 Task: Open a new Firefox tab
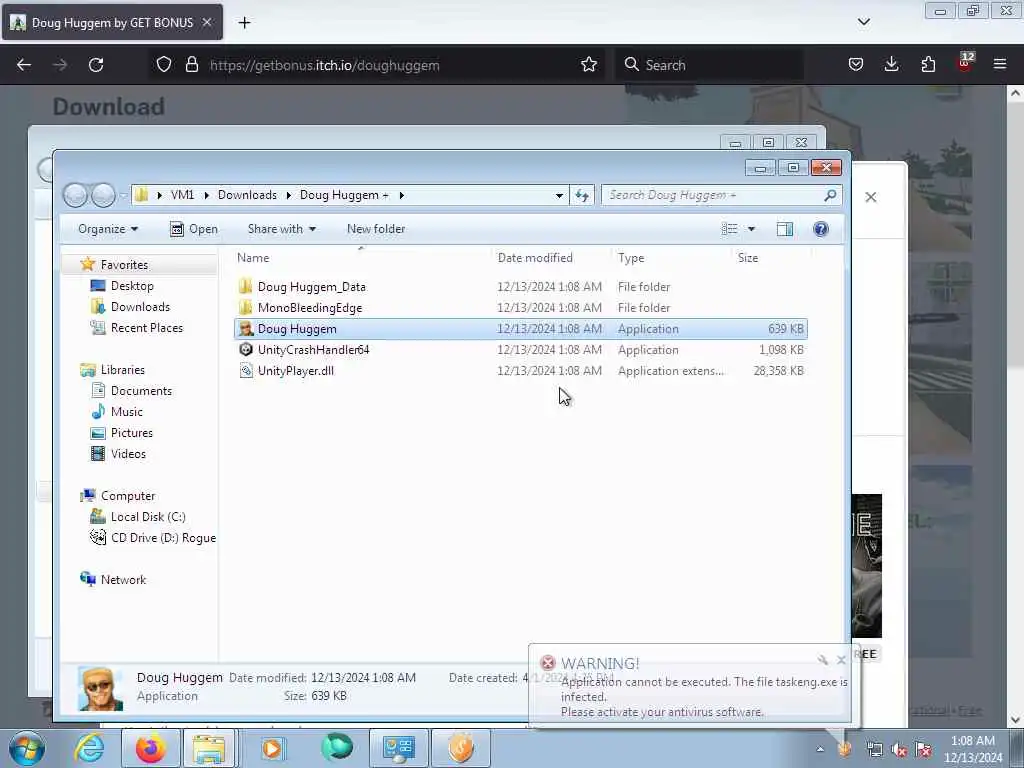coord(244,23)
